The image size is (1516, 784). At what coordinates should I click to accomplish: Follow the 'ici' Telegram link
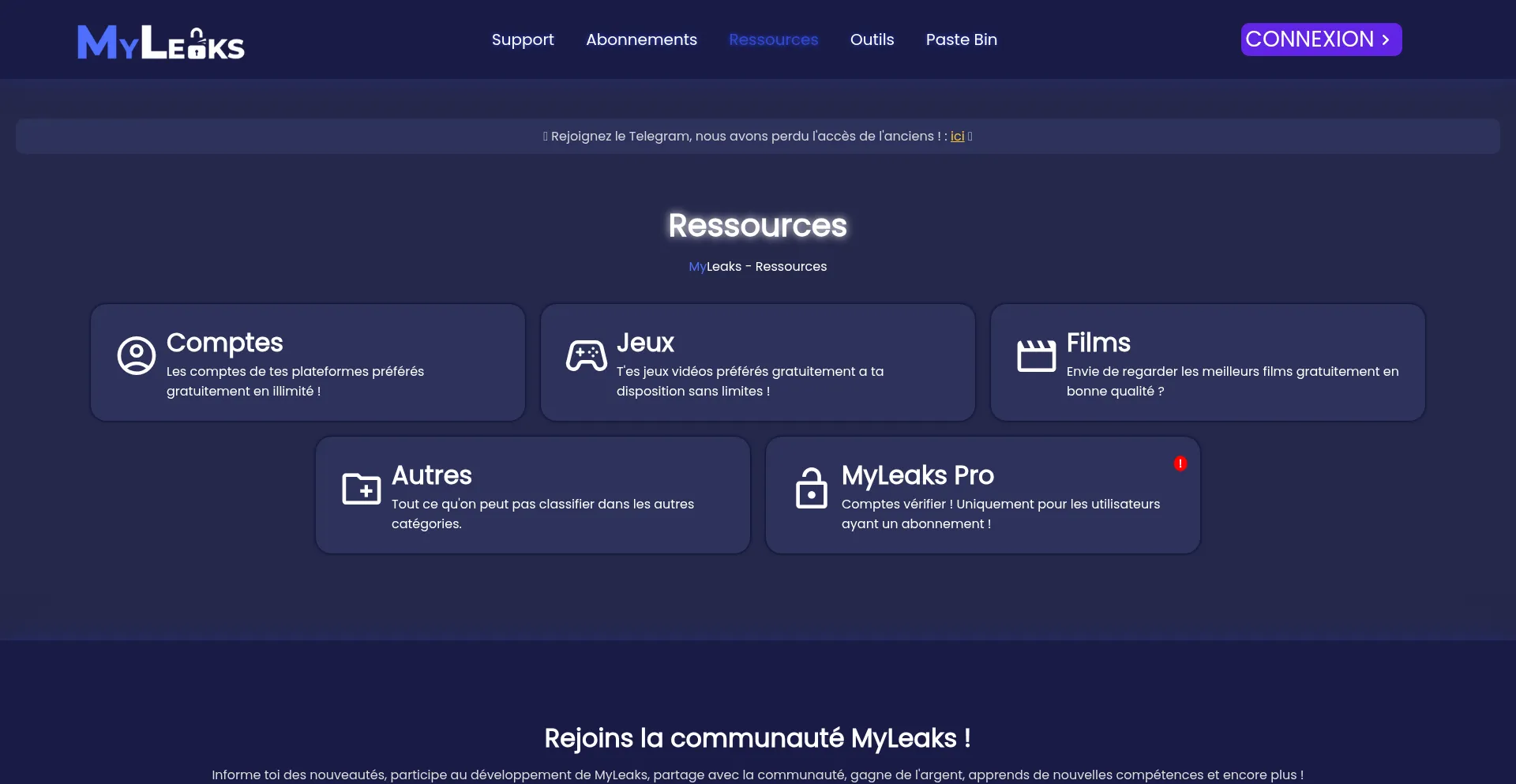coord(957,136)
